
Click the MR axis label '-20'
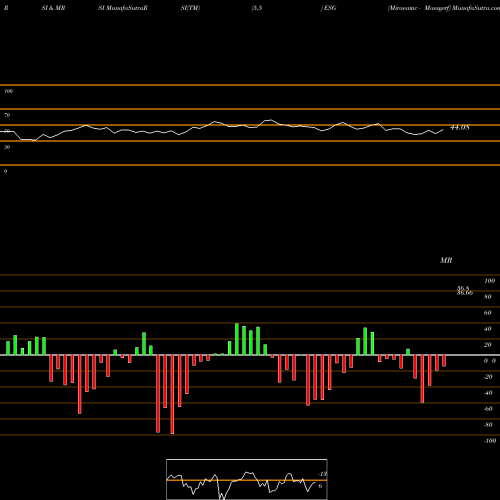click(x=488, y=377)
